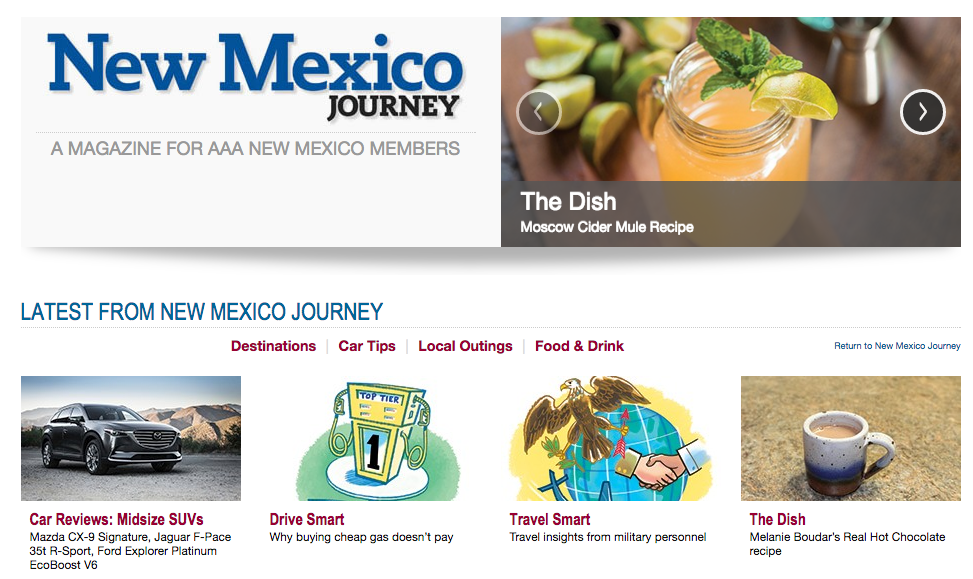973x579 pixels.
Task: Click Why buying cheap gas doesn't pay
Action: coord(361,537)
